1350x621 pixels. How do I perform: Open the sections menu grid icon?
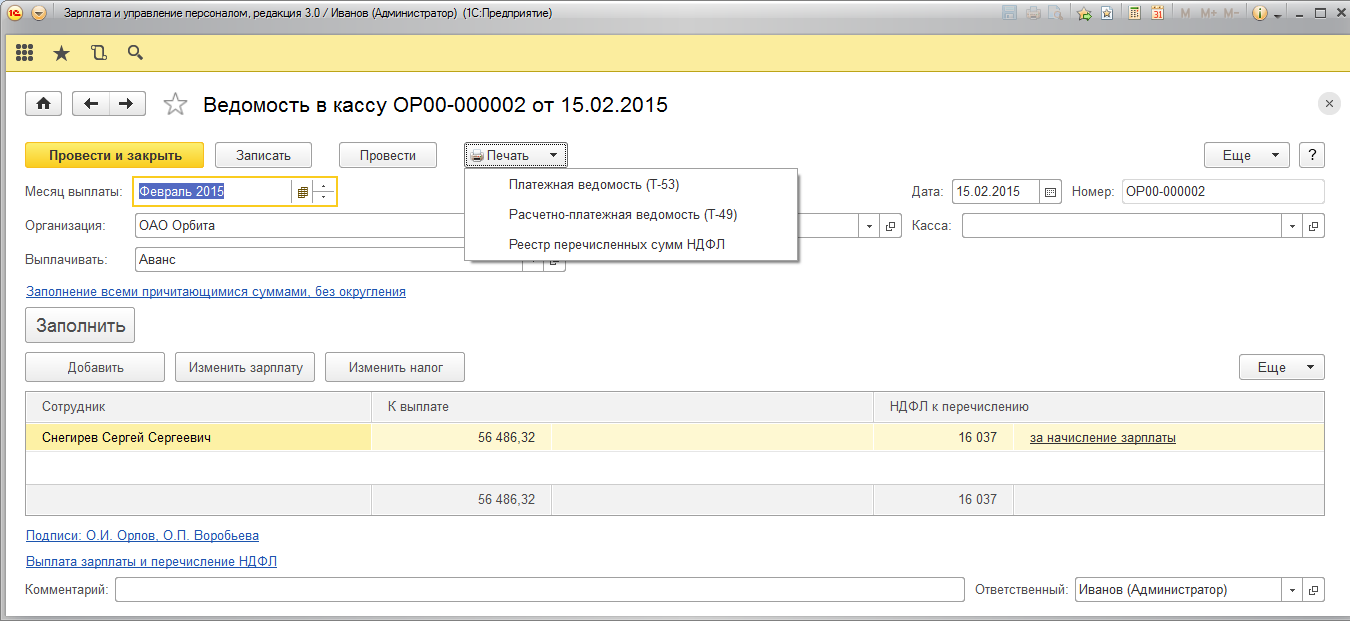click(24, 53)
